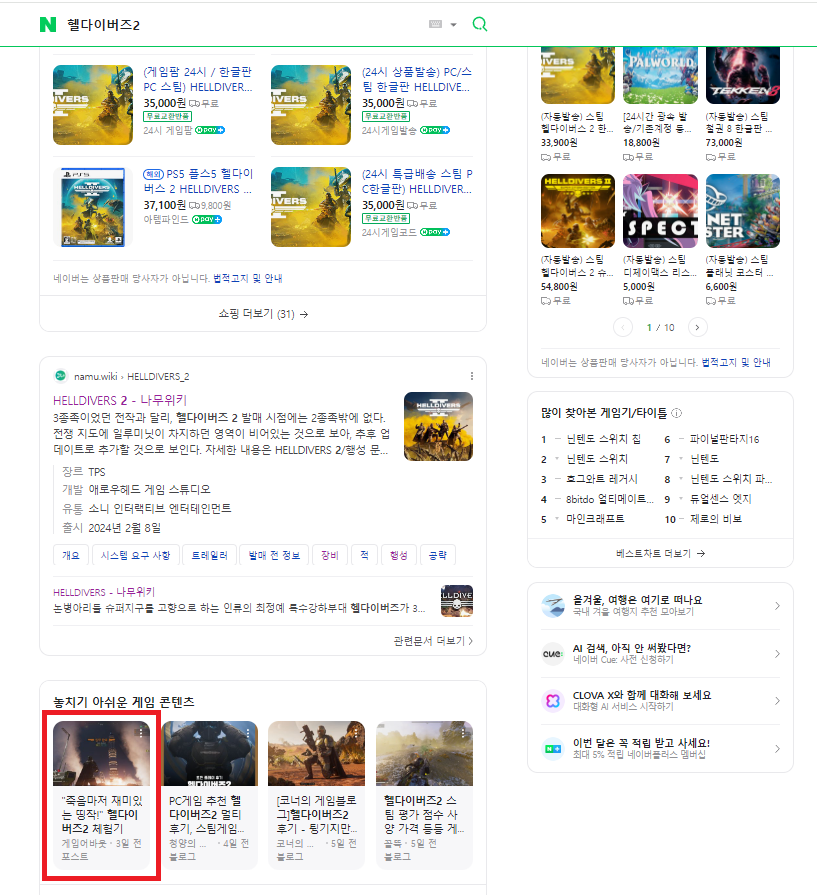The width and height of the screenshot is (817, 895).
Task: Select the 장비 section tab
Action: tap(329, 555)
